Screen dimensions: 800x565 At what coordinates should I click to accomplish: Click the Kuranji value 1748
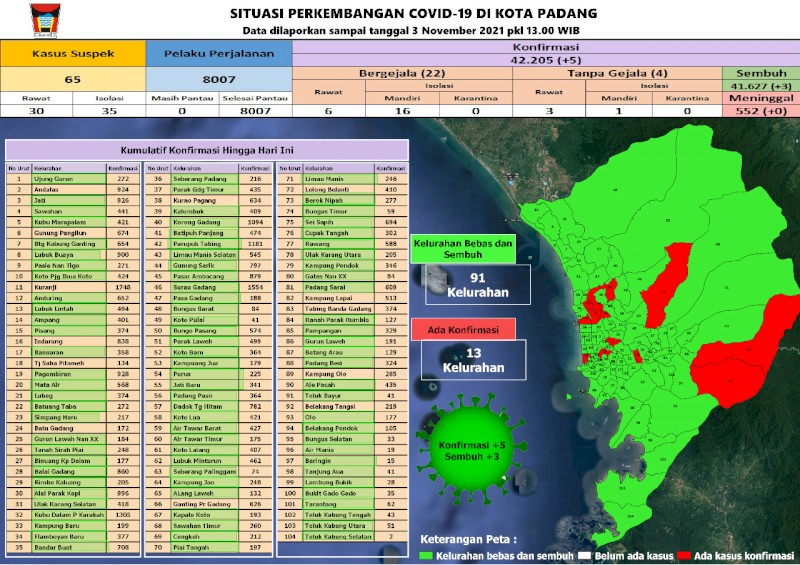[123, 287]
